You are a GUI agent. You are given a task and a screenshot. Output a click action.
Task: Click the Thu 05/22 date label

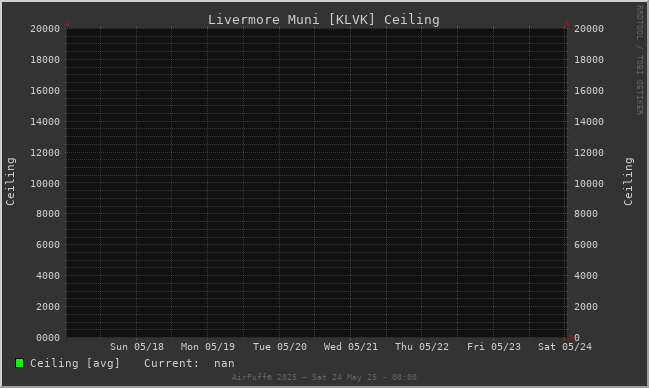422,347
